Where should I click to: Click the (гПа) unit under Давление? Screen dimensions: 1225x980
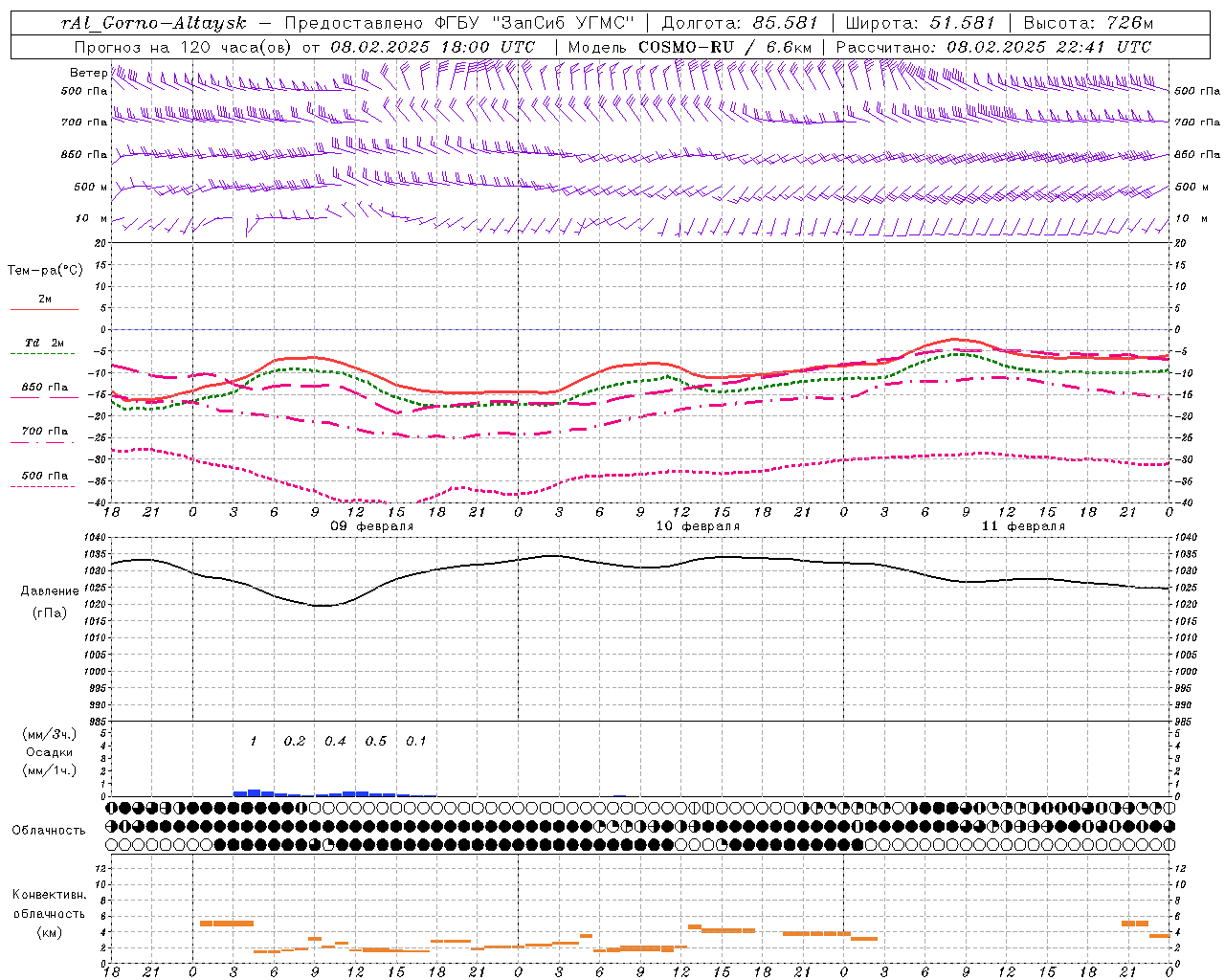(49, 612)
